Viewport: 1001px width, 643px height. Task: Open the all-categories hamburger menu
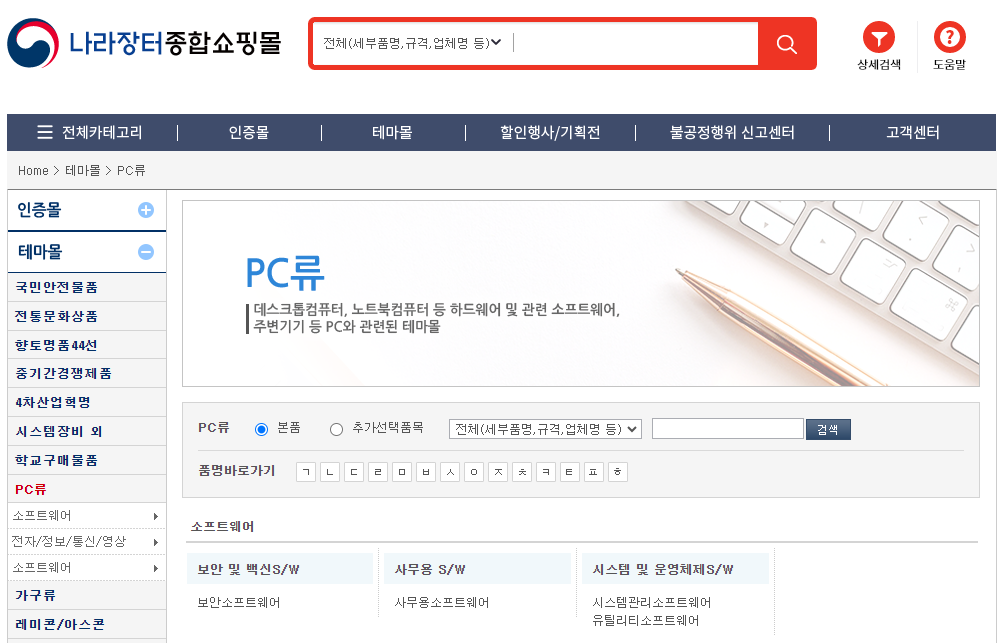[44, 132]
